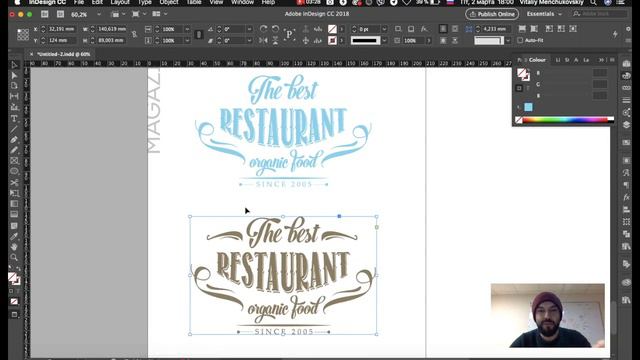Select the Rectangle Frame tool
This screenshot has height=360, width=640.
point(14,160)
